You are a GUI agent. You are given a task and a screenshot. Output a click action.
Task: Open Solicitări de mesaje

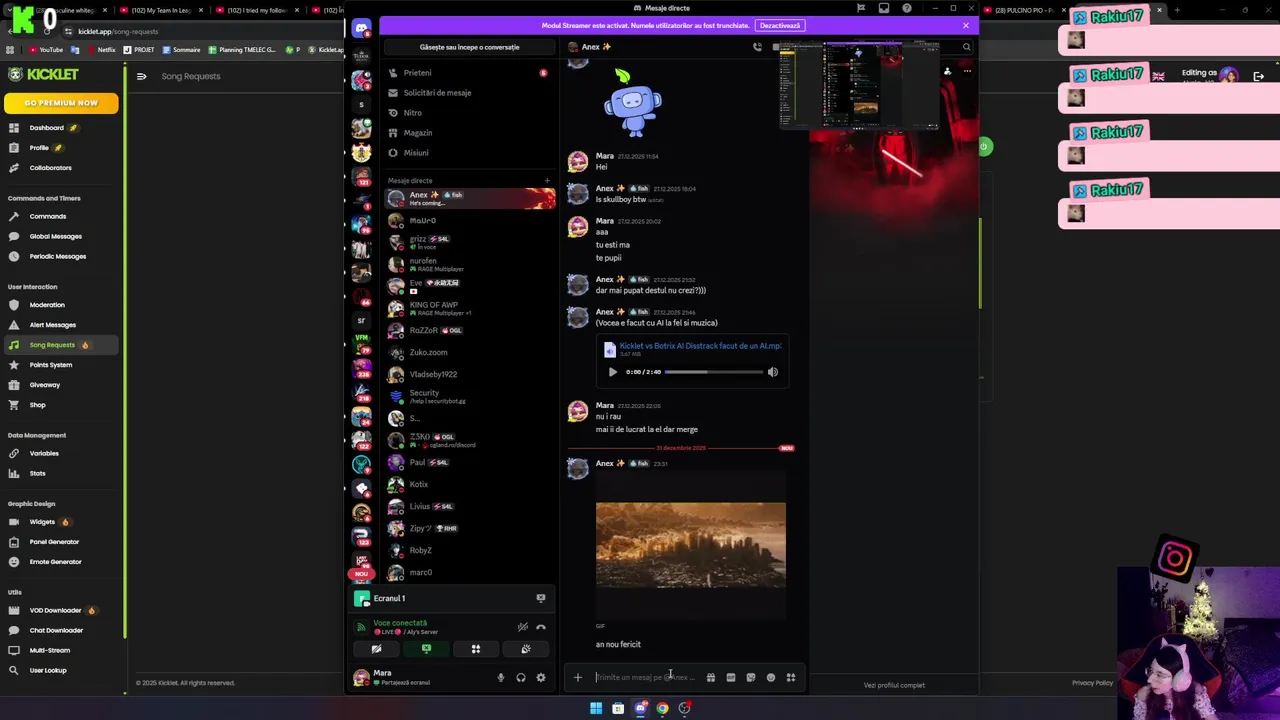pyautogui.click(x=467, y=93)
